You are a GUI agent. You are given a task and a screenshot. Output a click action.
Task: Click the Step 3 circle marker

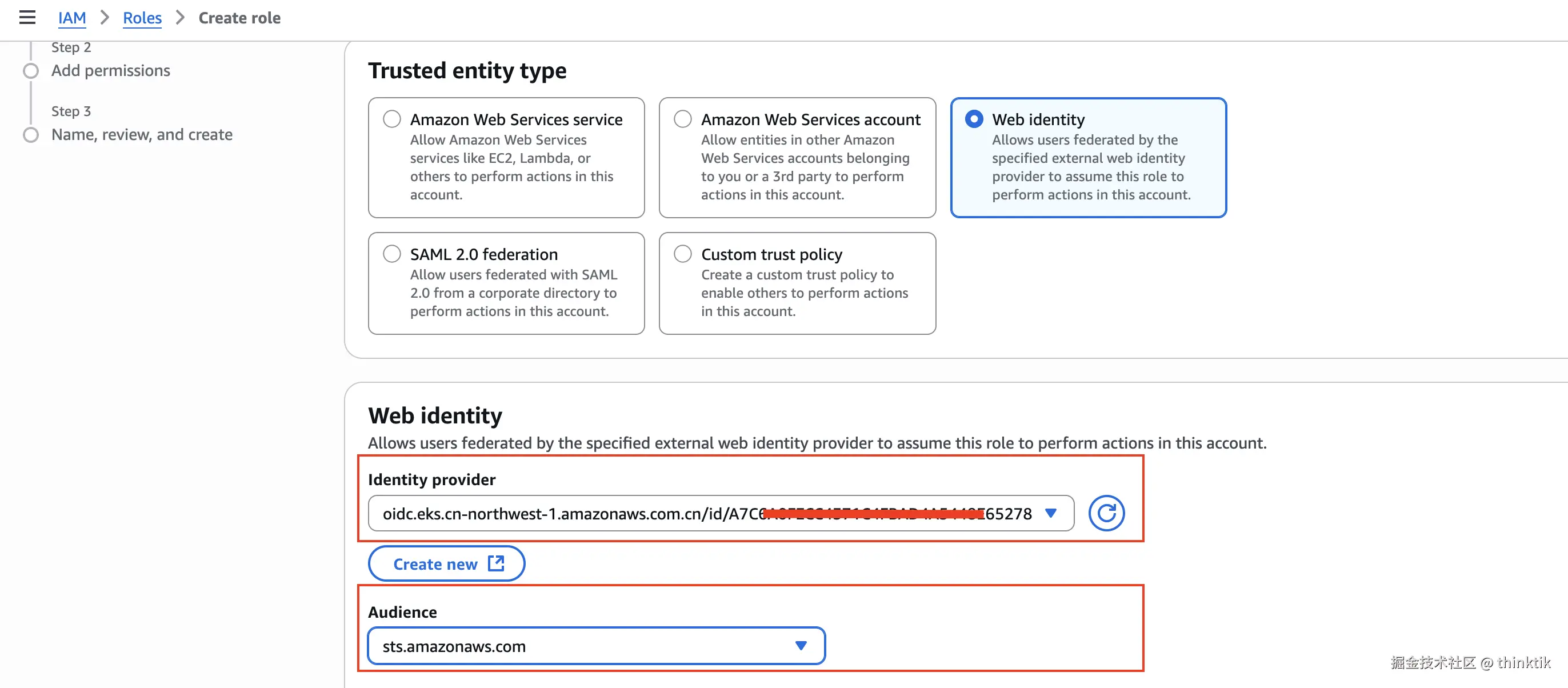(x=31, y=135)
